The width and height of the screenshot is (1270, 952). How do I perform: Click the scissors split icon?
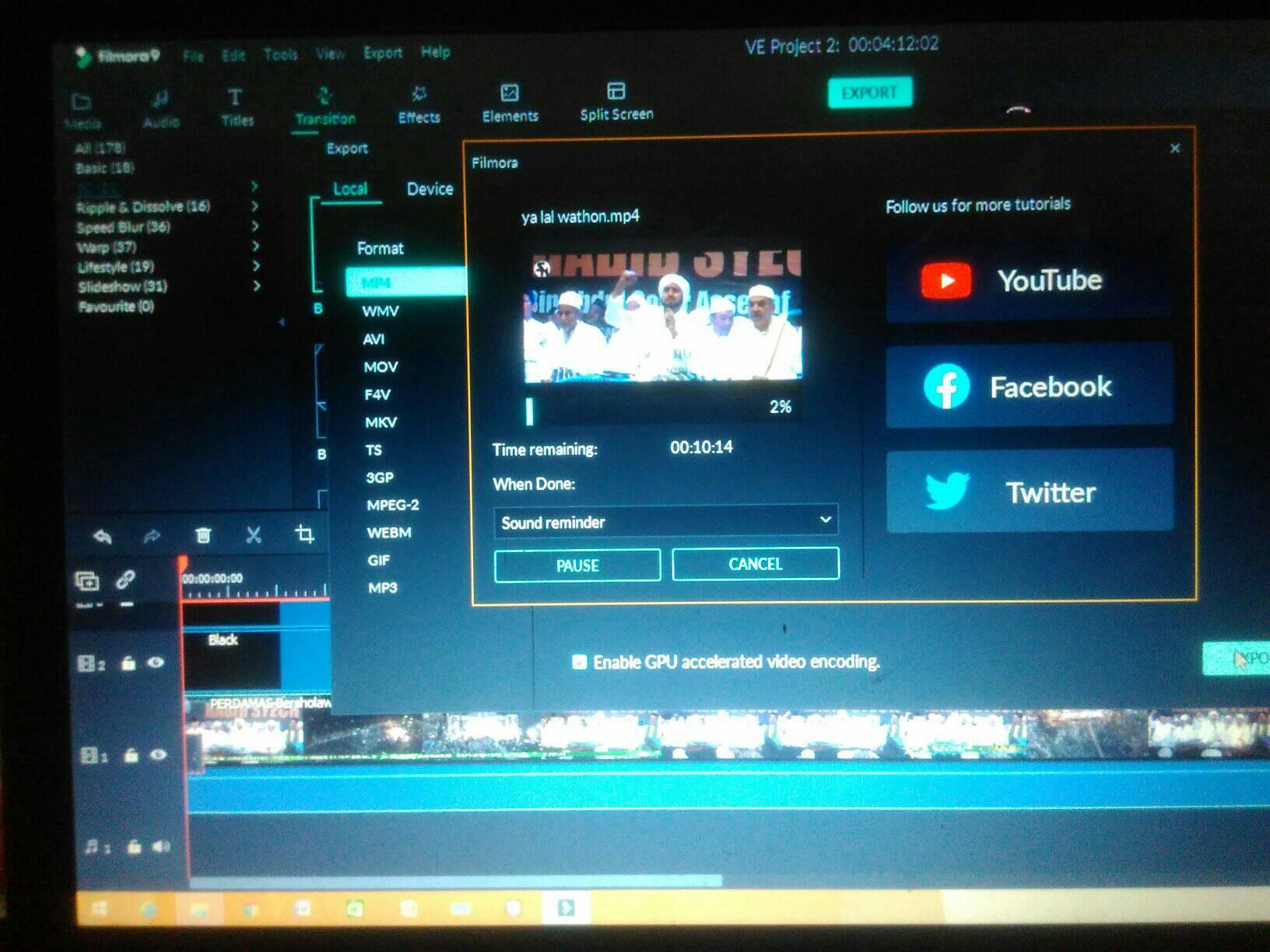254,534
